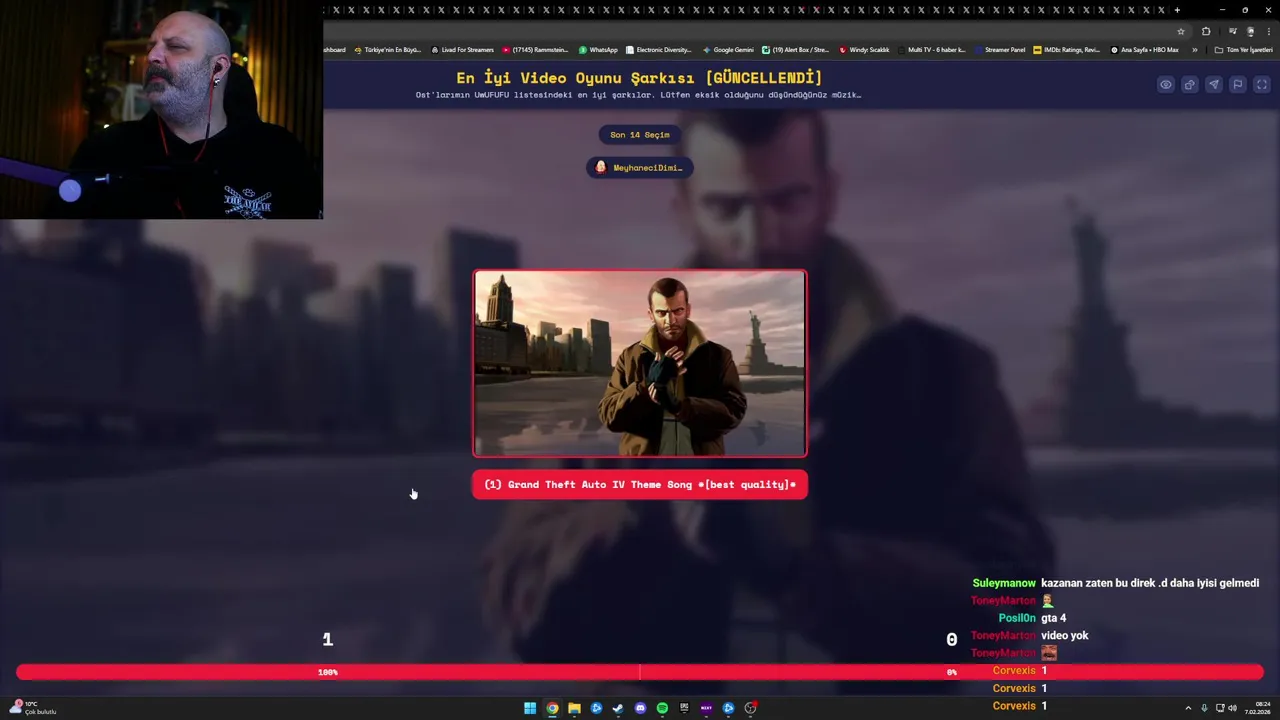Open the WhatsApp bookmark
Image resolution: width=1280 pixels, height=720 pixels.
click(x=598, y=50)
